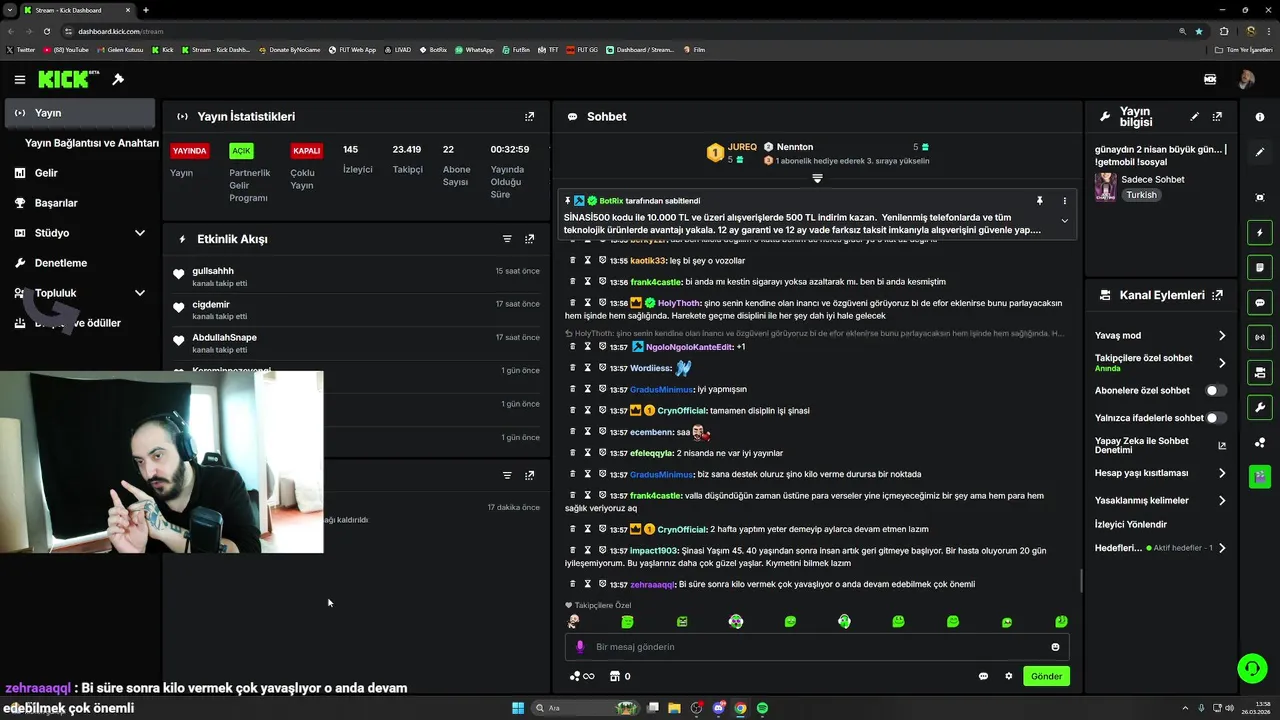
Task: Click İzleyici Yönlendir
Action: (1131, 524)
